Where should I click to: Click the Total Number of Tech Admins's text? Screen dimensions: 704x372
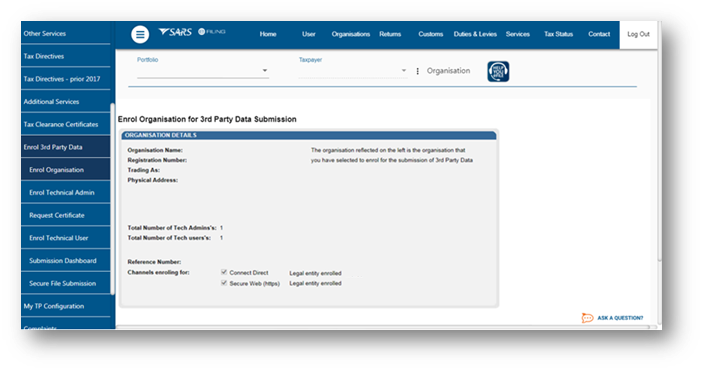[172, 228]
